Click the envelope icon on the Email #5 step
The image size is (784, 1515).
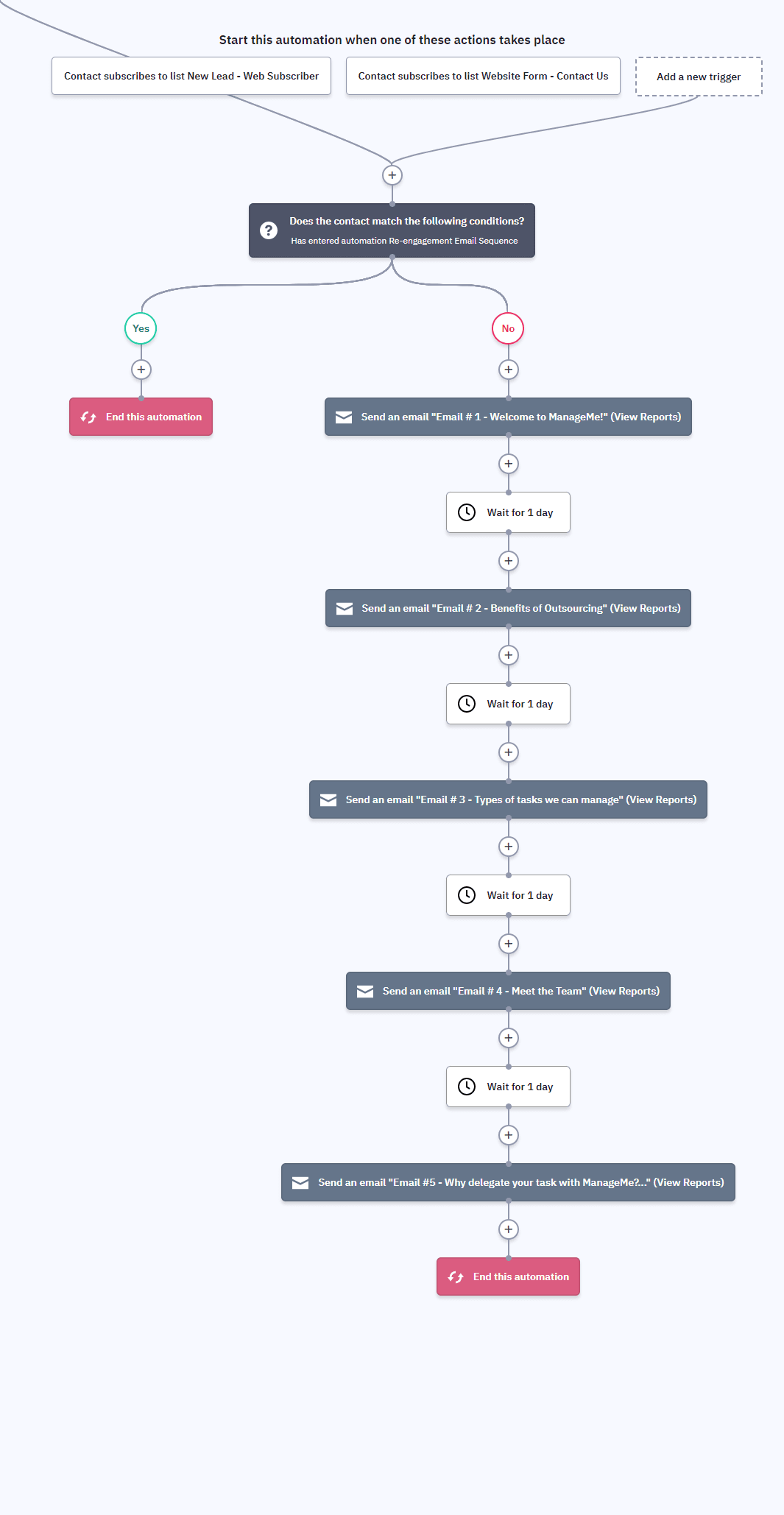300,1183
